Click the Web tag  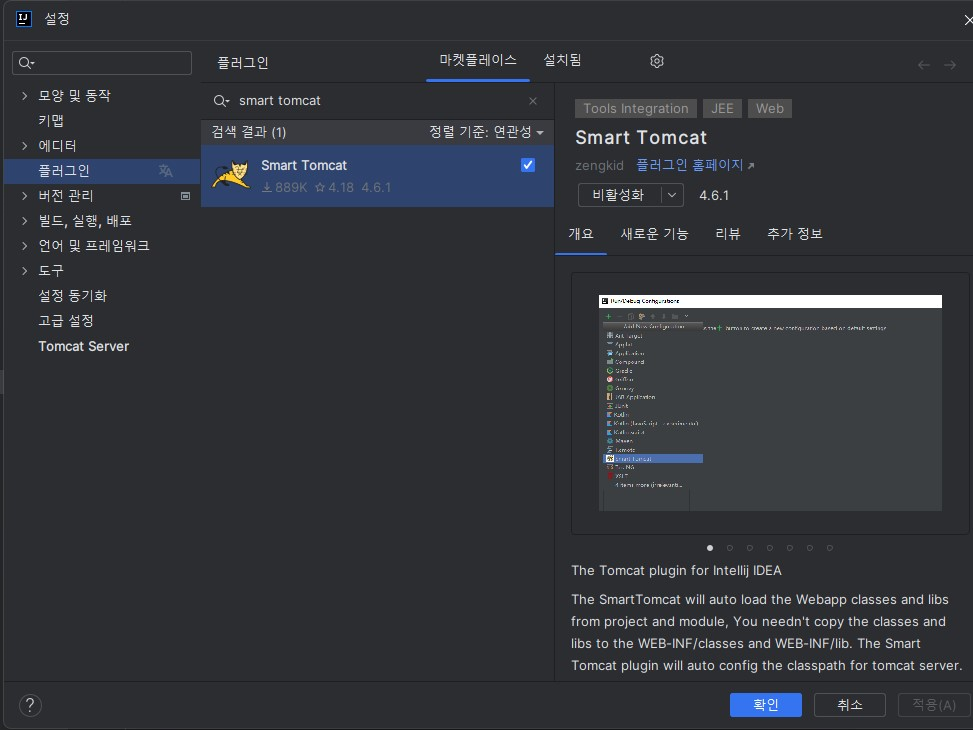(x=769, y=109)
